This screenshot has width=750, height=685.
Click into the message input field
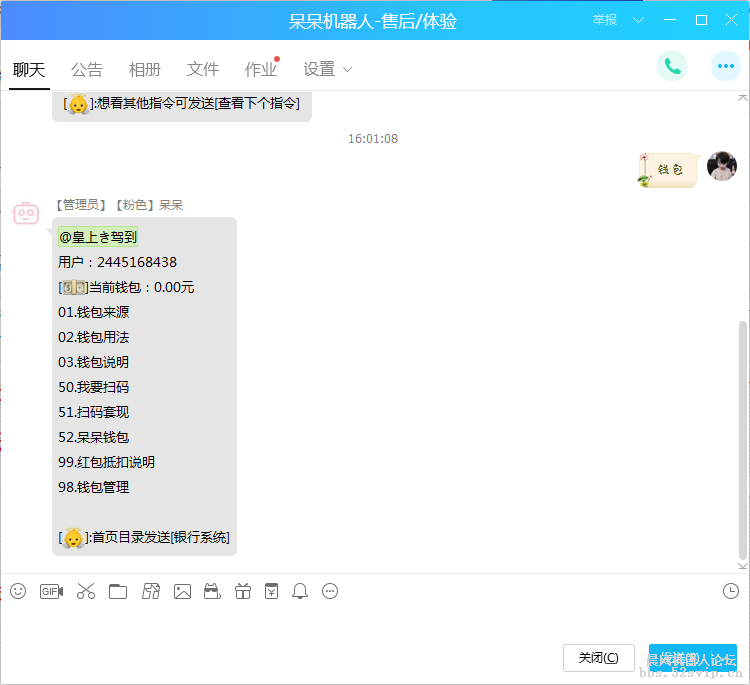pos(373,624)
